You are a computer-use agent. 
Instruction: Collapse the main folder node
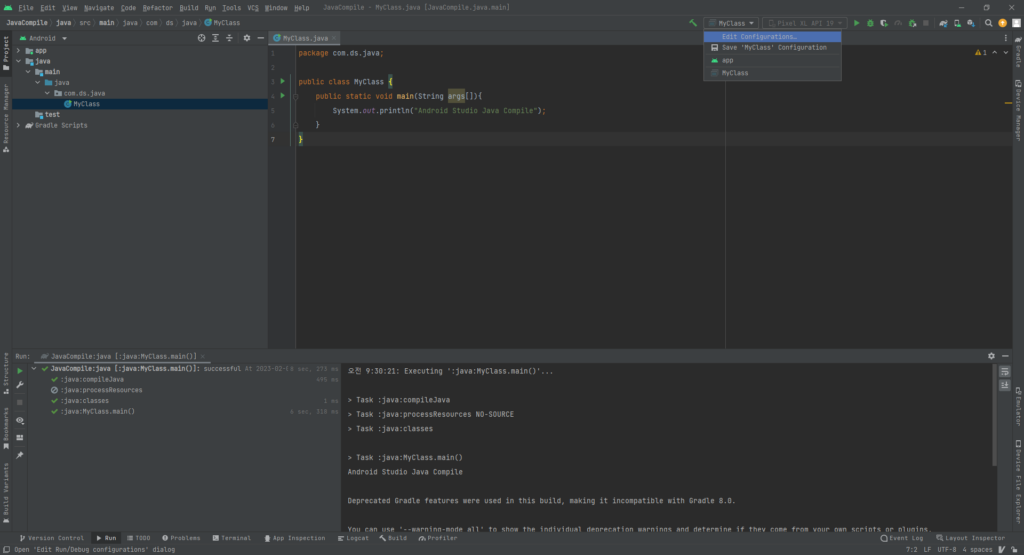tap(28, 72)
